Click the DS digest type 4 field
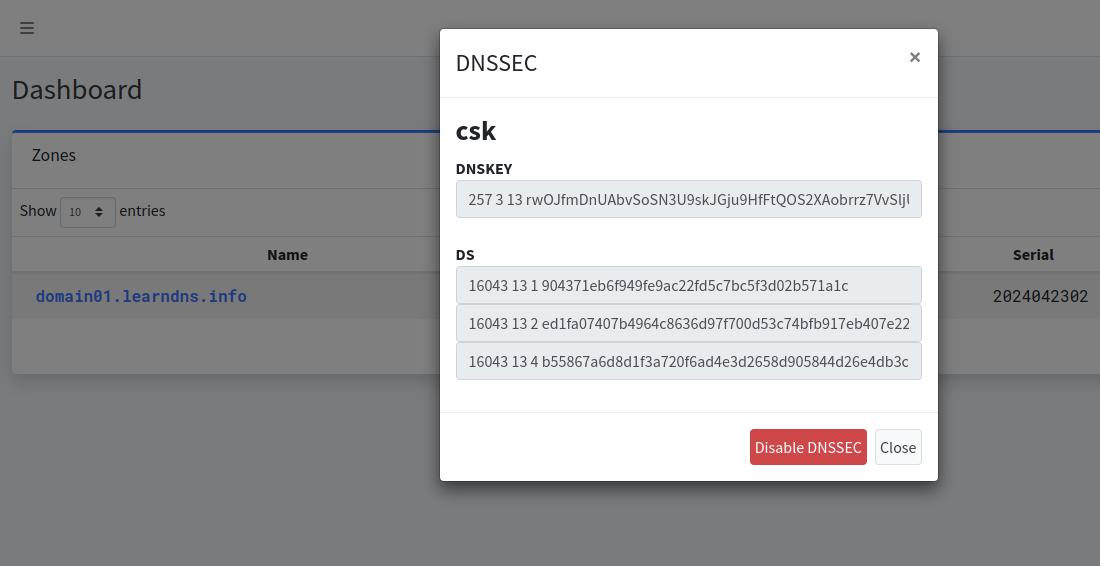1100x566 pixels. [688, 361]
